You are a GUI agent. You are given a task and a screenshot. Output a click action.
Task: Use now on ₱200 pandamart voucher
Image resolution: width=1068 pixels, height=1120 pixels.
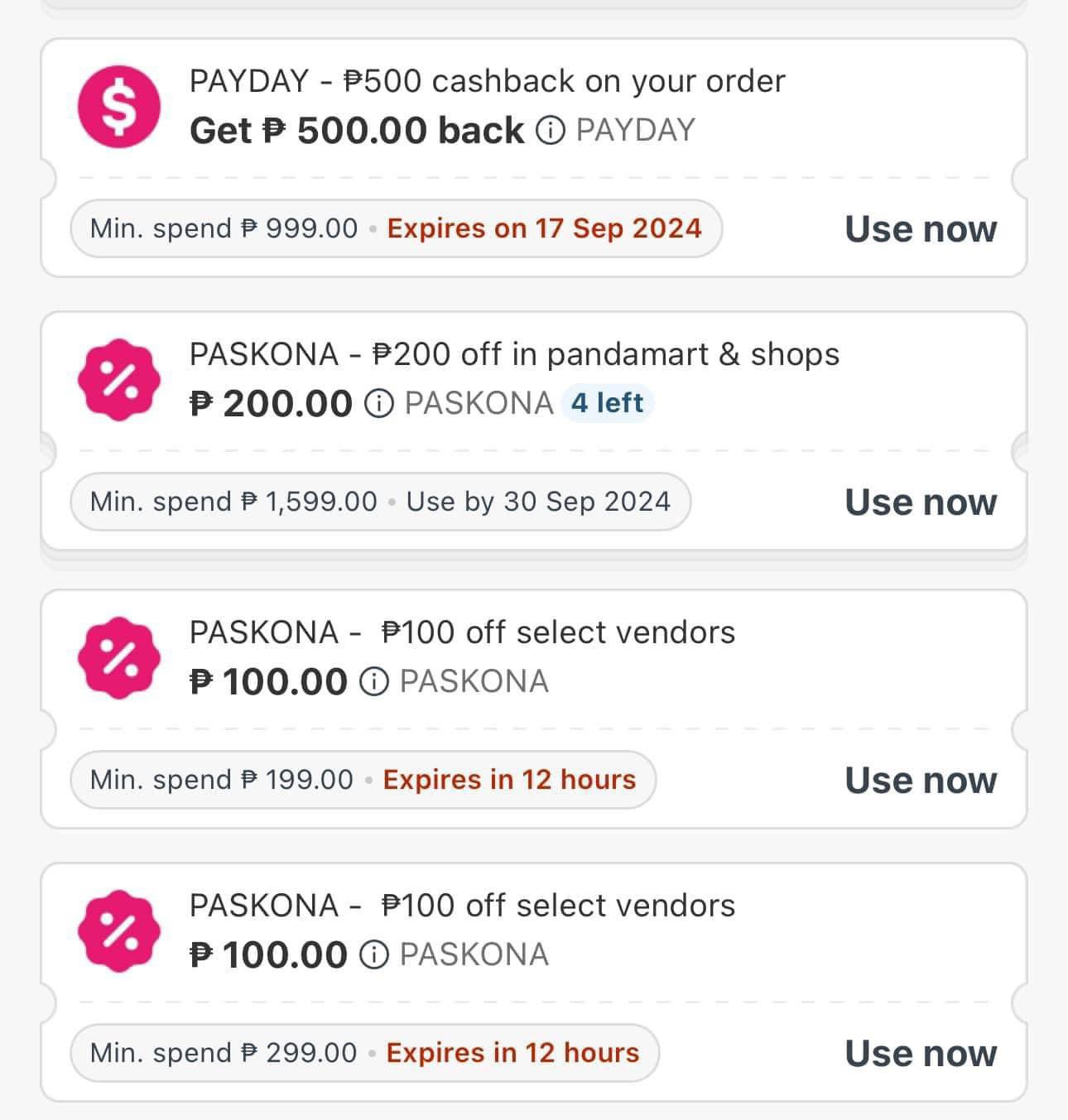(921, 502)
